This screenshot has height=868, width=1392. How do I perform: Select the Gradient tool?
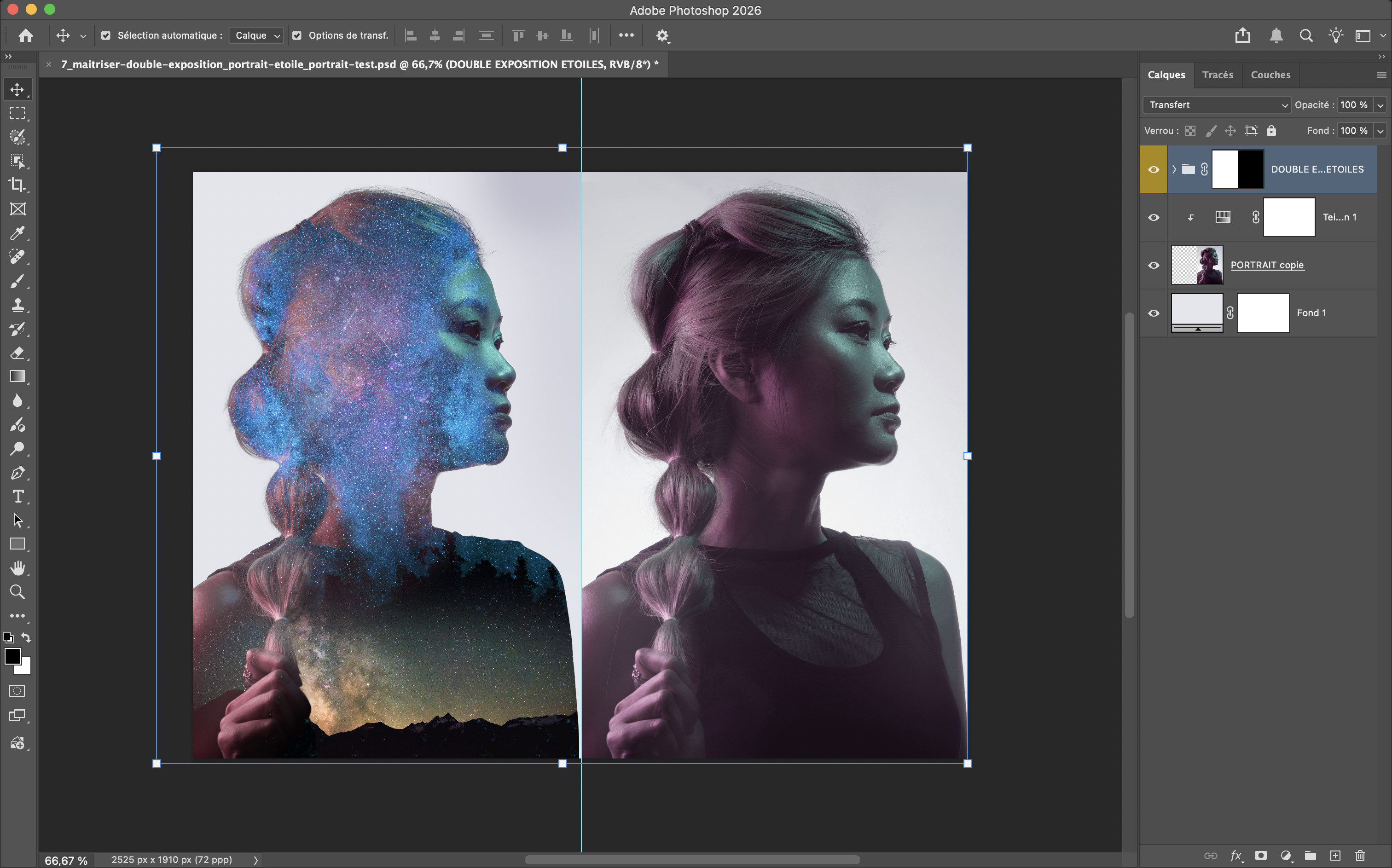click(17, 376)
